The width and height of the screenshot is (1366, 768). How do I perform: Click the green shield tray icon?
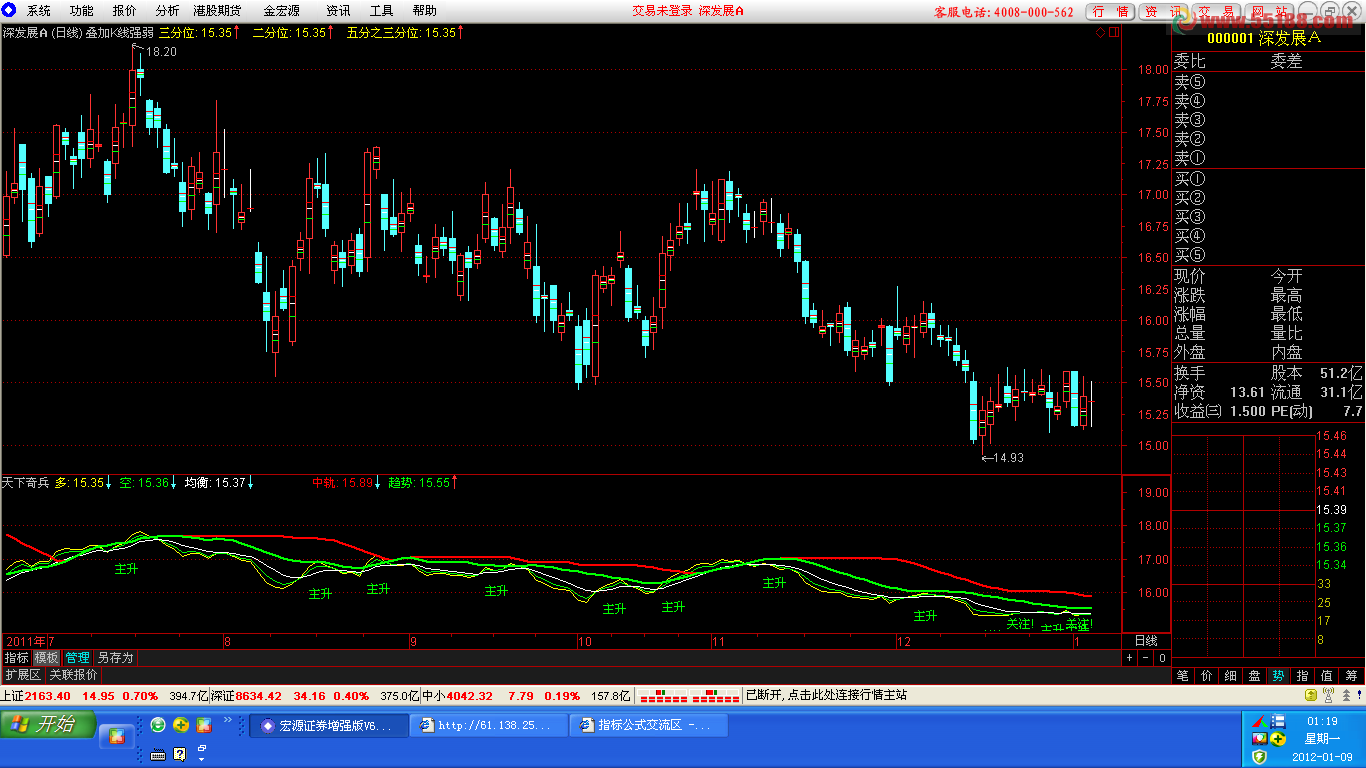1259,757
